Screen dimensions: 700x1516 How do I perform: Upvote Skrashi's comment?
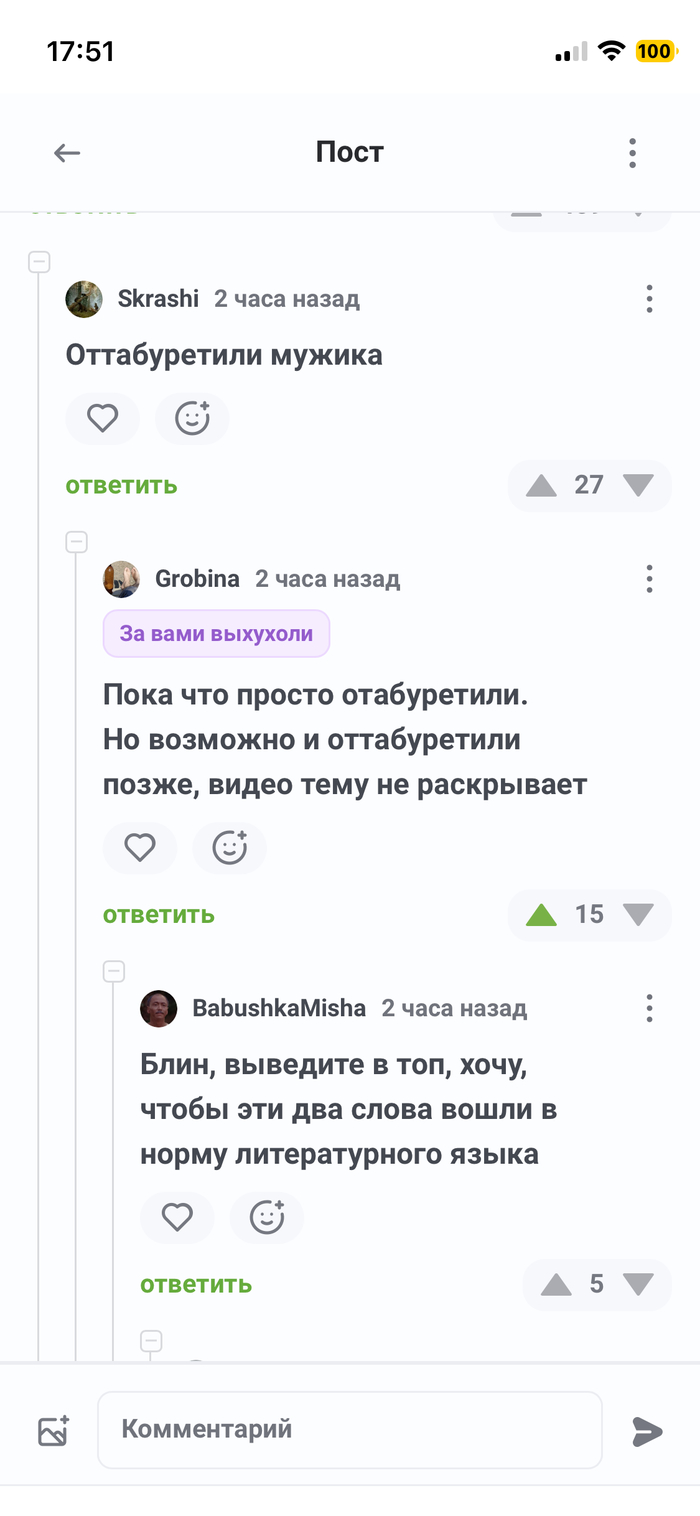540,486
